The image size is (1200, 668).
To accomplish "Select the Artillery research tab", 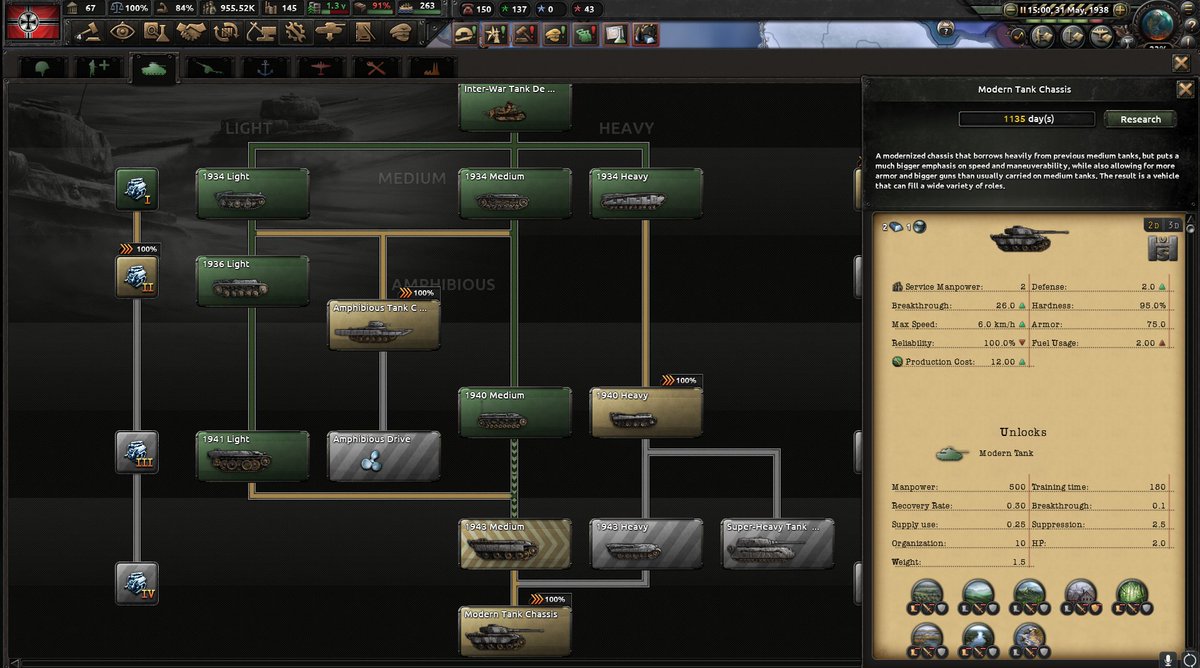I will [211, 68].
